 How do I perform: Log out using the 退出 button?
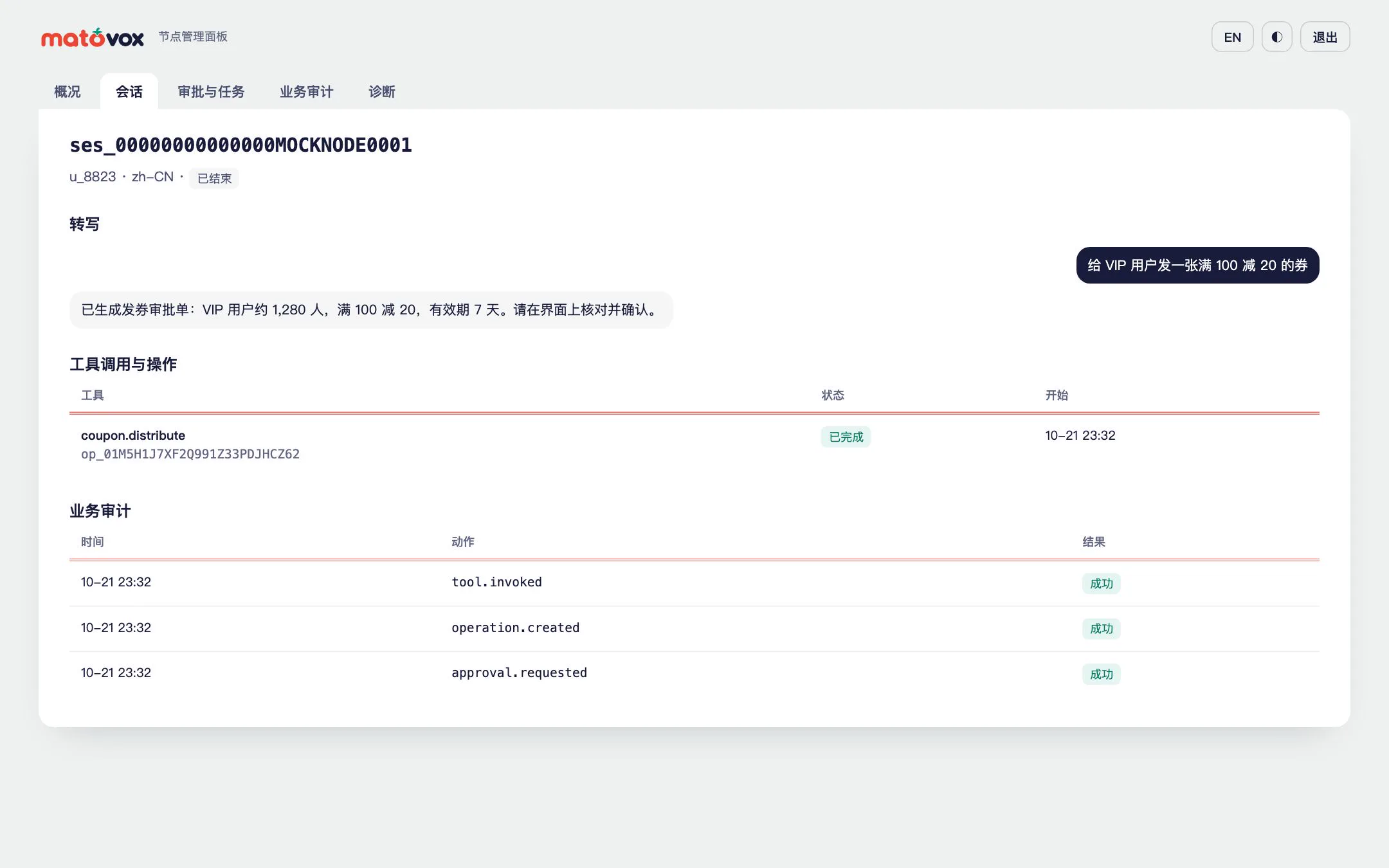click(x=1325, y=37)
